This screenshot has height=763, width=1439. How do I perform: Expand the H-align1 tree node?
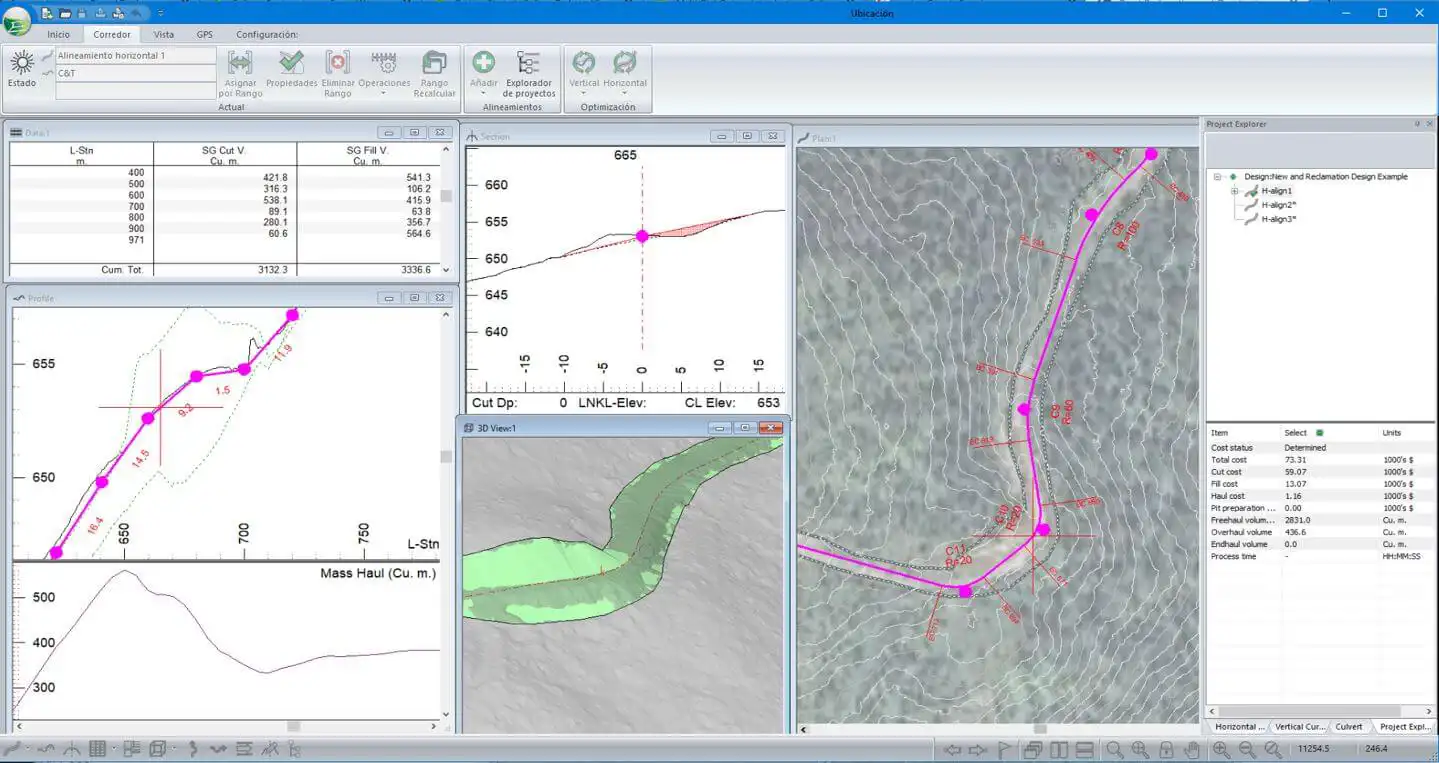click(1234, 191)
